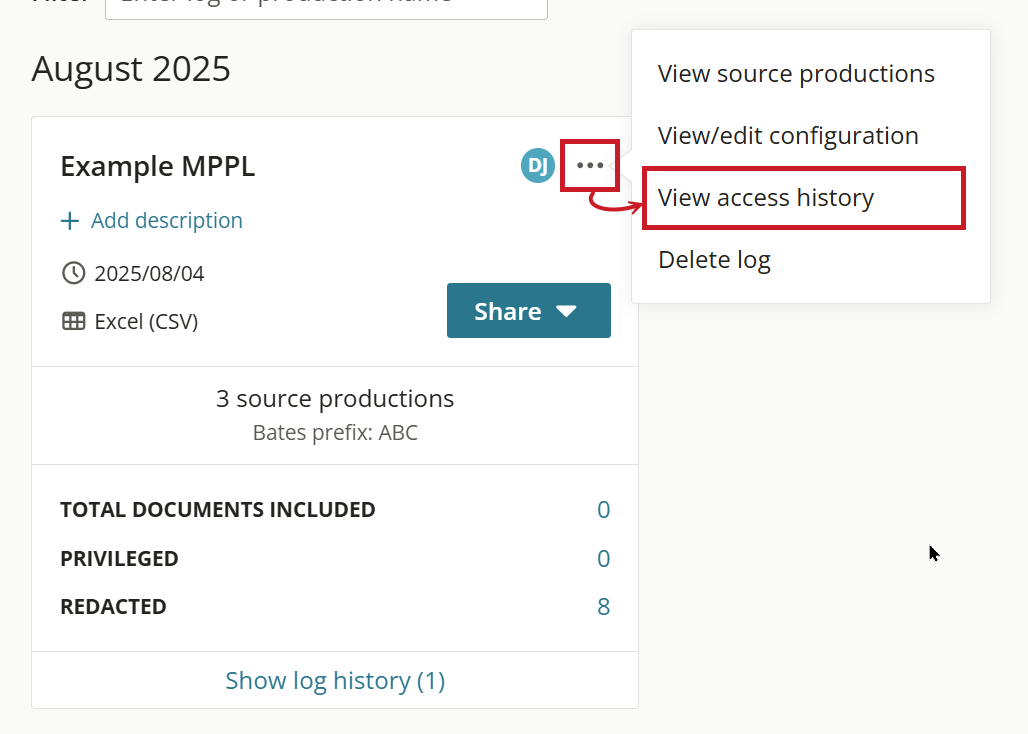1028x734 pixels.
Task: Choose View/edit configuration menu entry
Action: pos(788,136)
